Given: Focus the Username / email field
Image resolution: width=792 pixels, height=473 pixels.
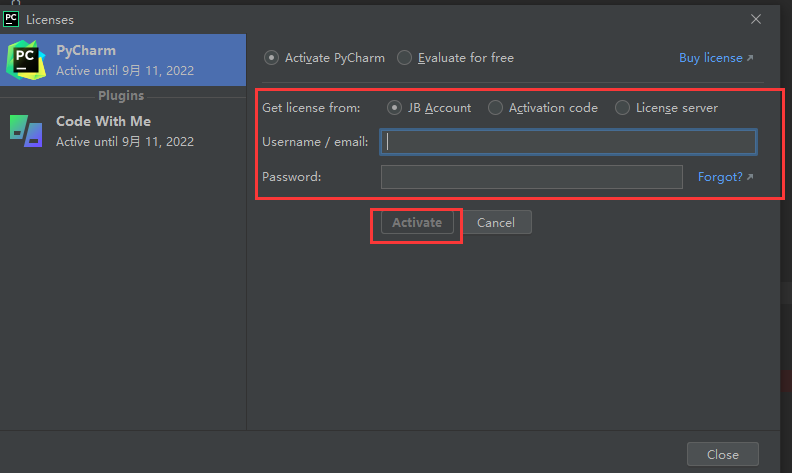Looking at the screenshot, I should point(568,142).
